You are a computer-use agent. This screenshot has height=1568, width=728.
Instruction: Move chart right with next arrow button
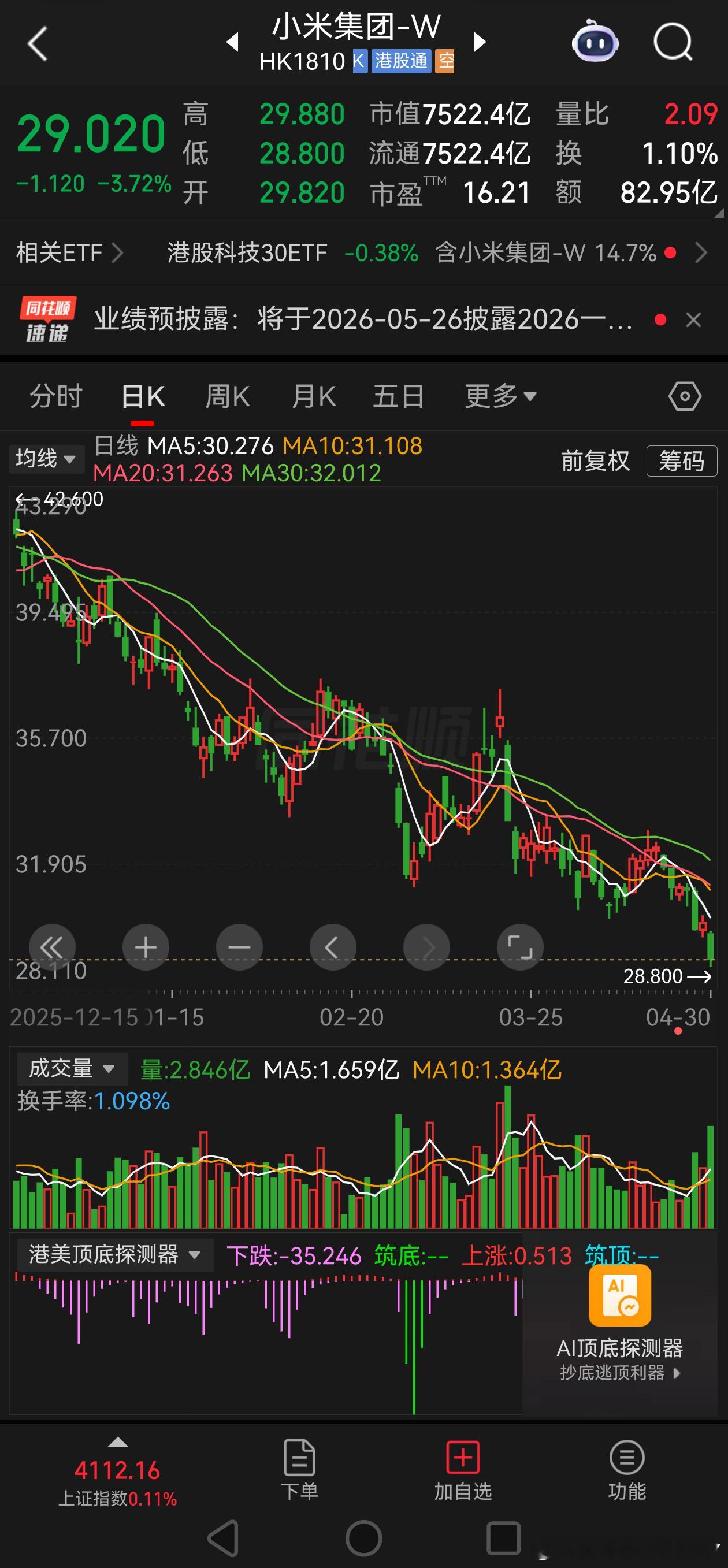tap(427, 946)
